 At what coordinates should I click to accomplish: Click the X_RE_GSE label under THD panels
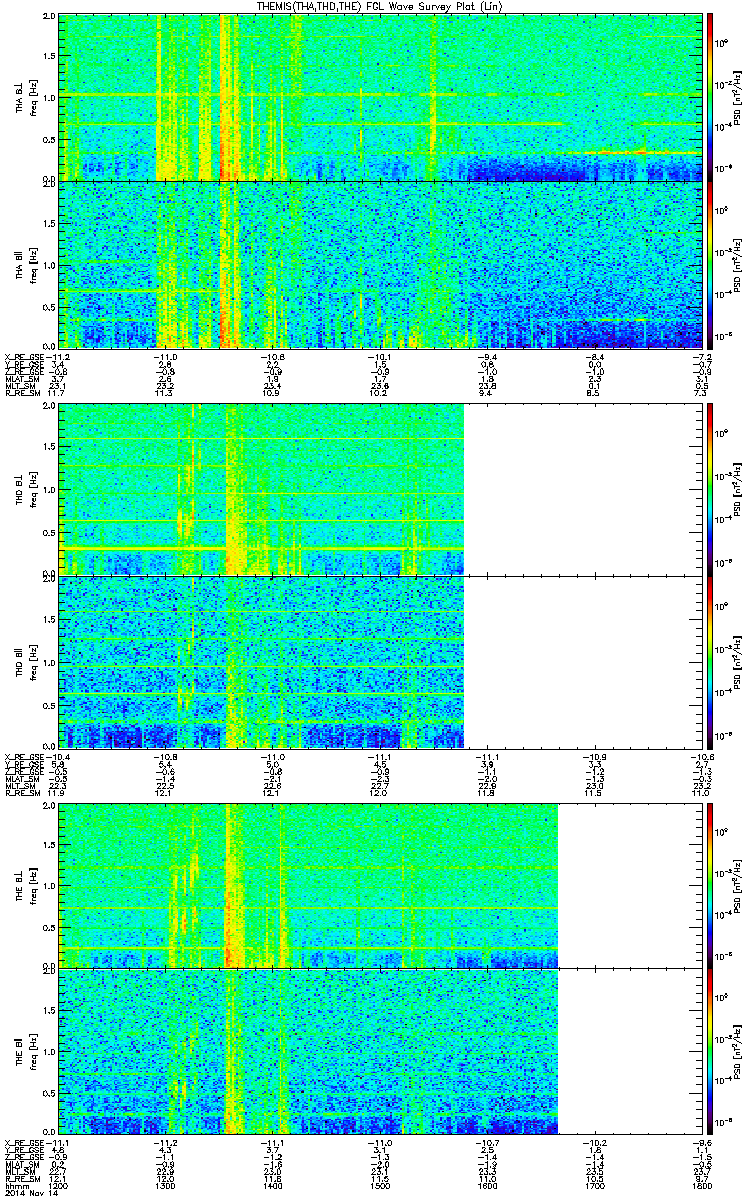(x=22, y=756)
